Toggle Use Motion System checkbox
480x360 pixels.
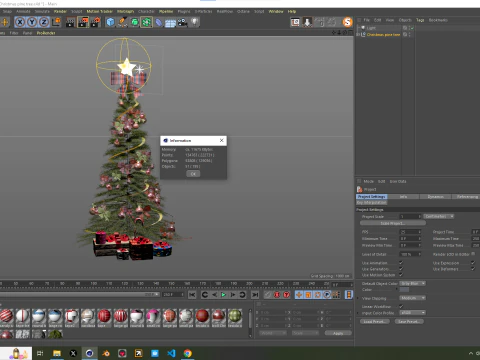pos(401,275)
